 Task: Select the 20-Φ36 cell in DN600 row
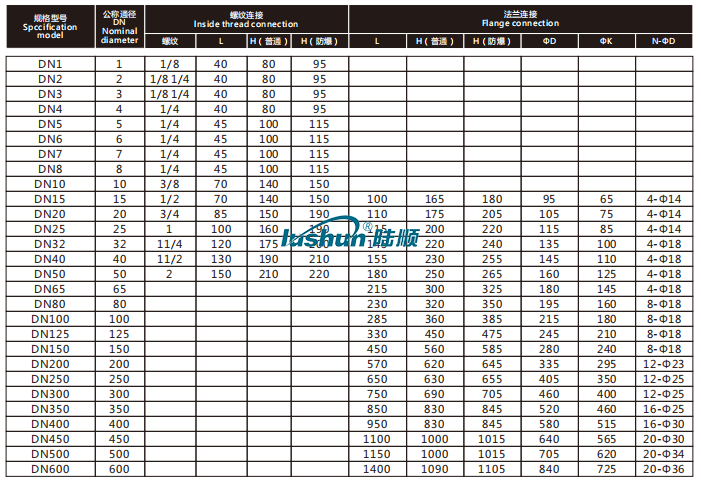(x=662, y=468)
